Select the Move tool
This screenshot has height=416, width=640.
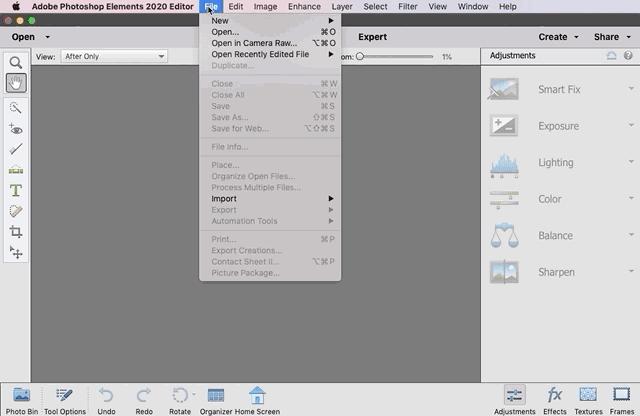(16, 252)
